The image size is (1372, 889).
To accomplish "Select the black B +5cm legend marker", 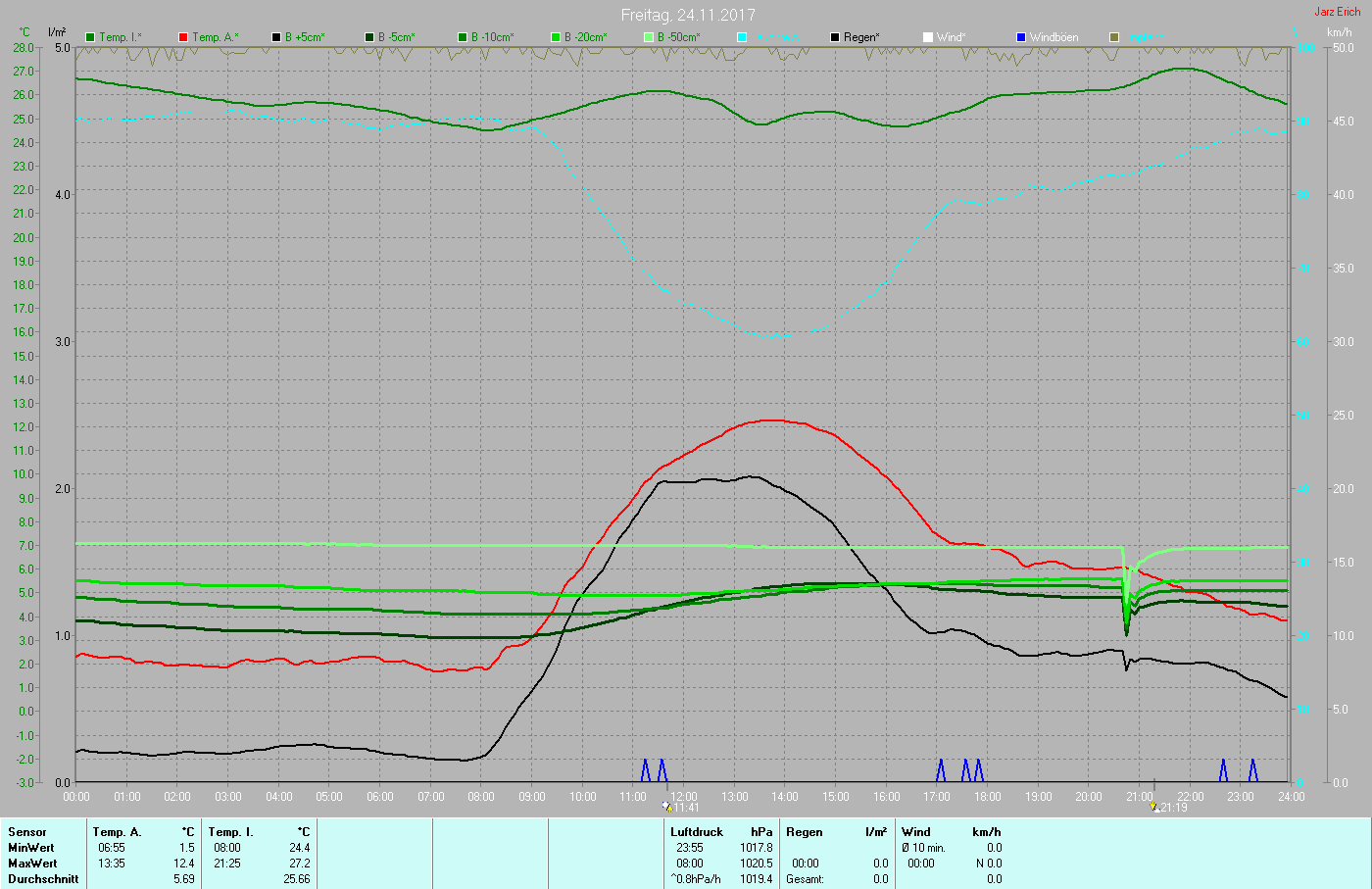I will point(276,37).
